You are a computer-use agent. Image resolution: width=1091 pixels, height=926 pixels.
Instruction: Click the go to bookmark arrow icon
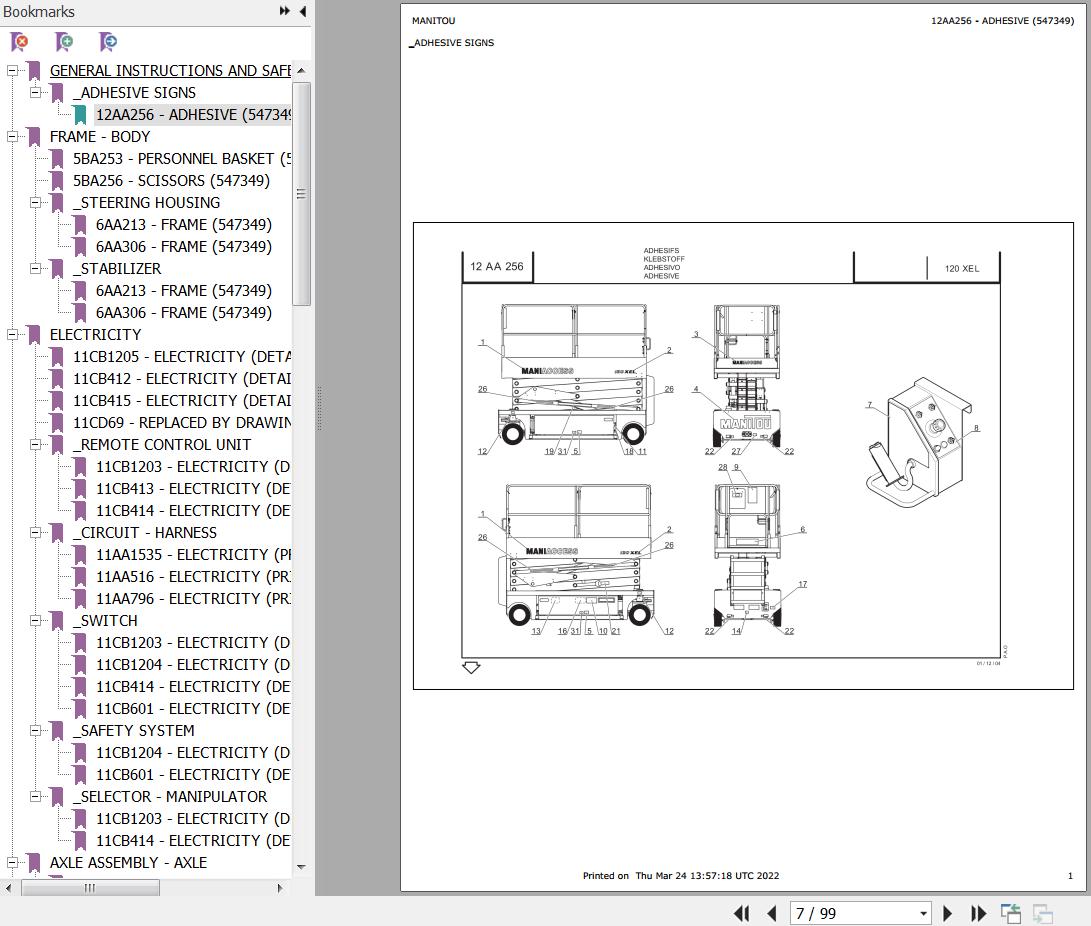point(109,42)
